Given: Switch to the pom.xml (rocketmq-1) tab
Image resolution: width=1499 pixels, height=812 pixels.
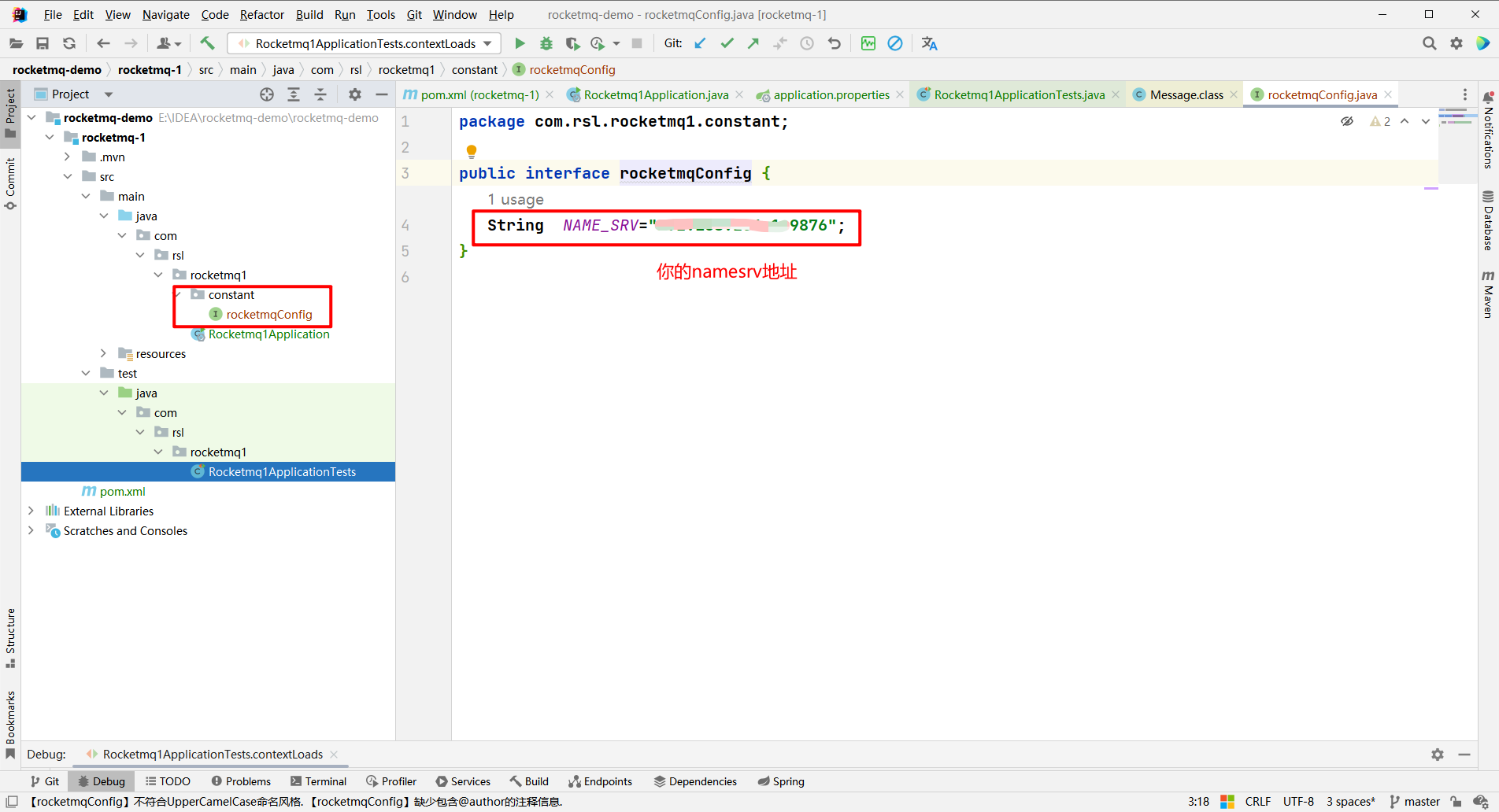Looking at the screenshot, I should (x=479, y=94).
